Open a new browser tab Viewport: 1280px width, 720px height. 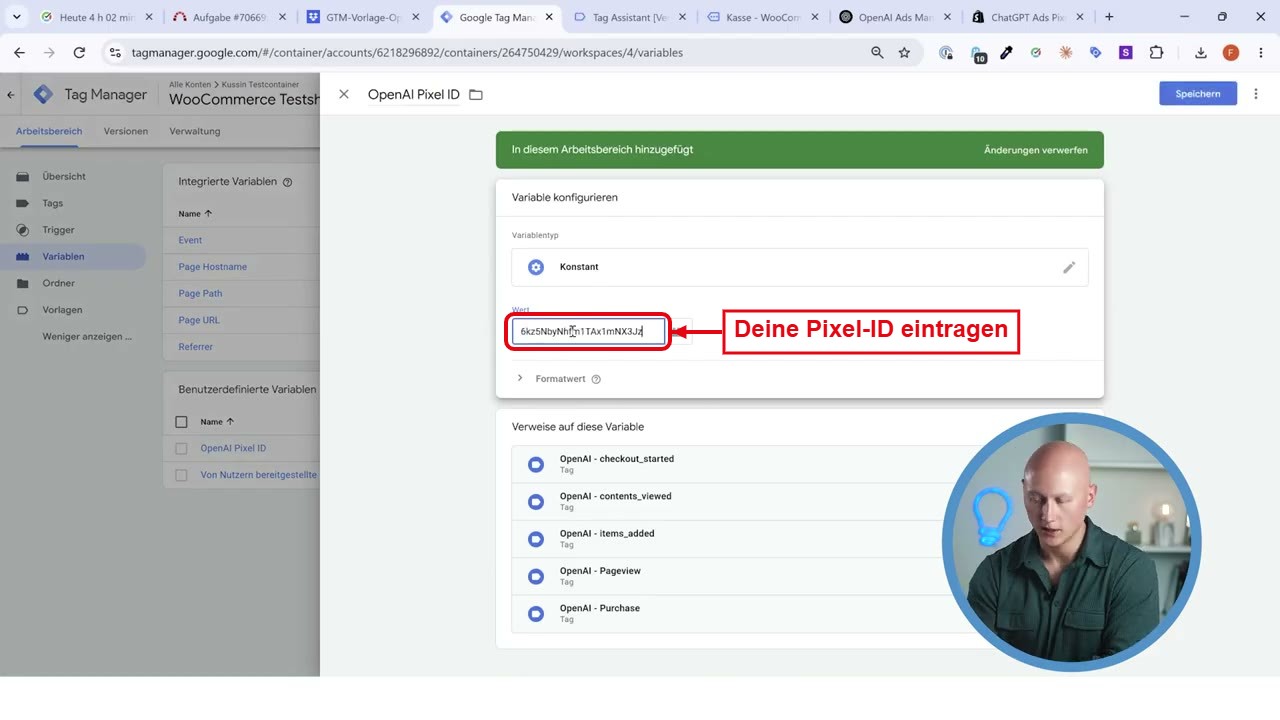[1109, 17]
